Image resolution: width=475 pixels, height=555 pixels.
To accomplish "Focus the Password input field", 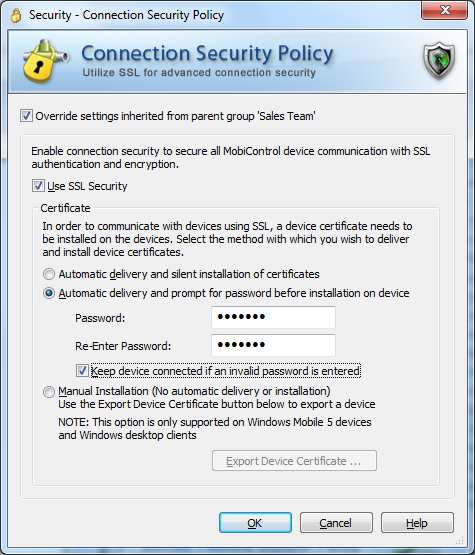I will [x=273, y=317].
